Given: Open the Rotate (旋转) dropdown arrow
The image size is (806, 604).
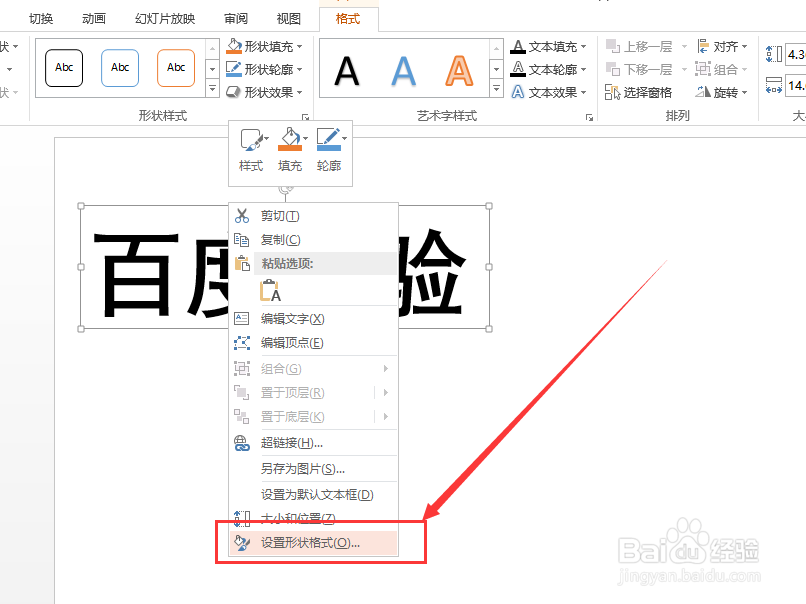Looking at the screenshot, I should 744,93.
